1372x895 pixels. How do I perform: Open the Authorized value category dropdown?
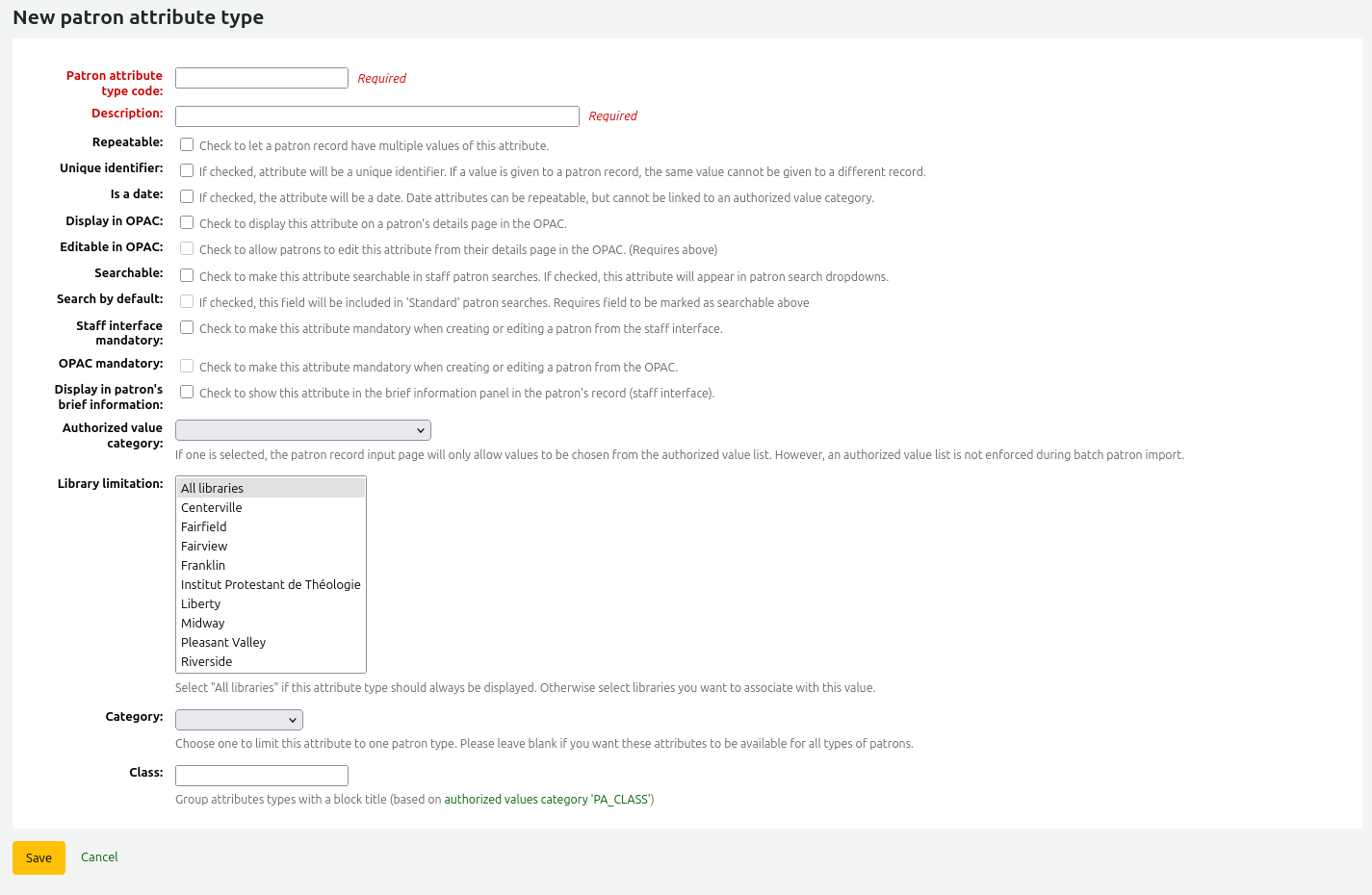[x=302, y=429]
